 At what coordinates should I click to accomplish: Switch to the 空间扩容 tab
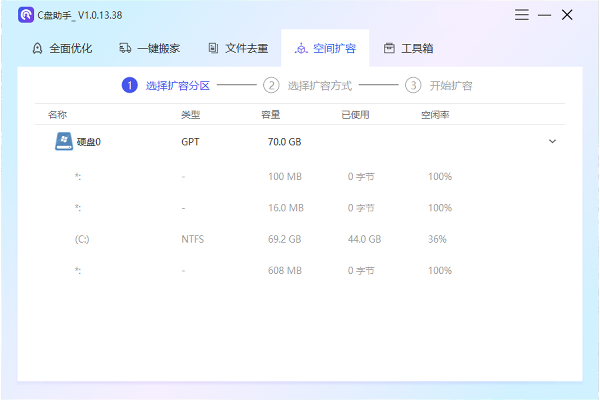coord(325,48)
